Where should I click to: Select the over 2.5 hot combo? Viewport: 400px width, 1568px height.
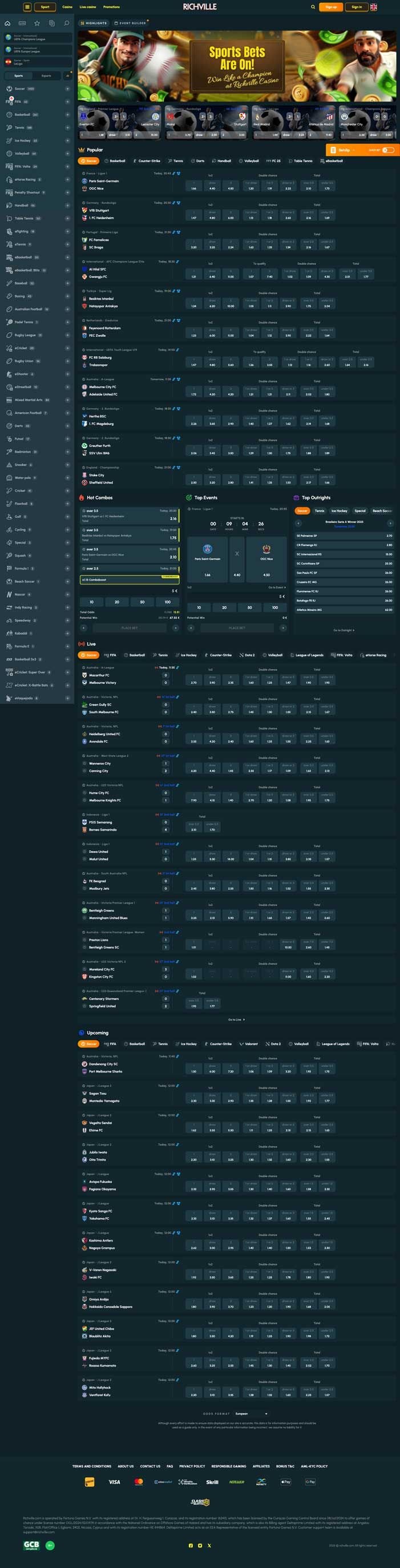tap(130, 569)
